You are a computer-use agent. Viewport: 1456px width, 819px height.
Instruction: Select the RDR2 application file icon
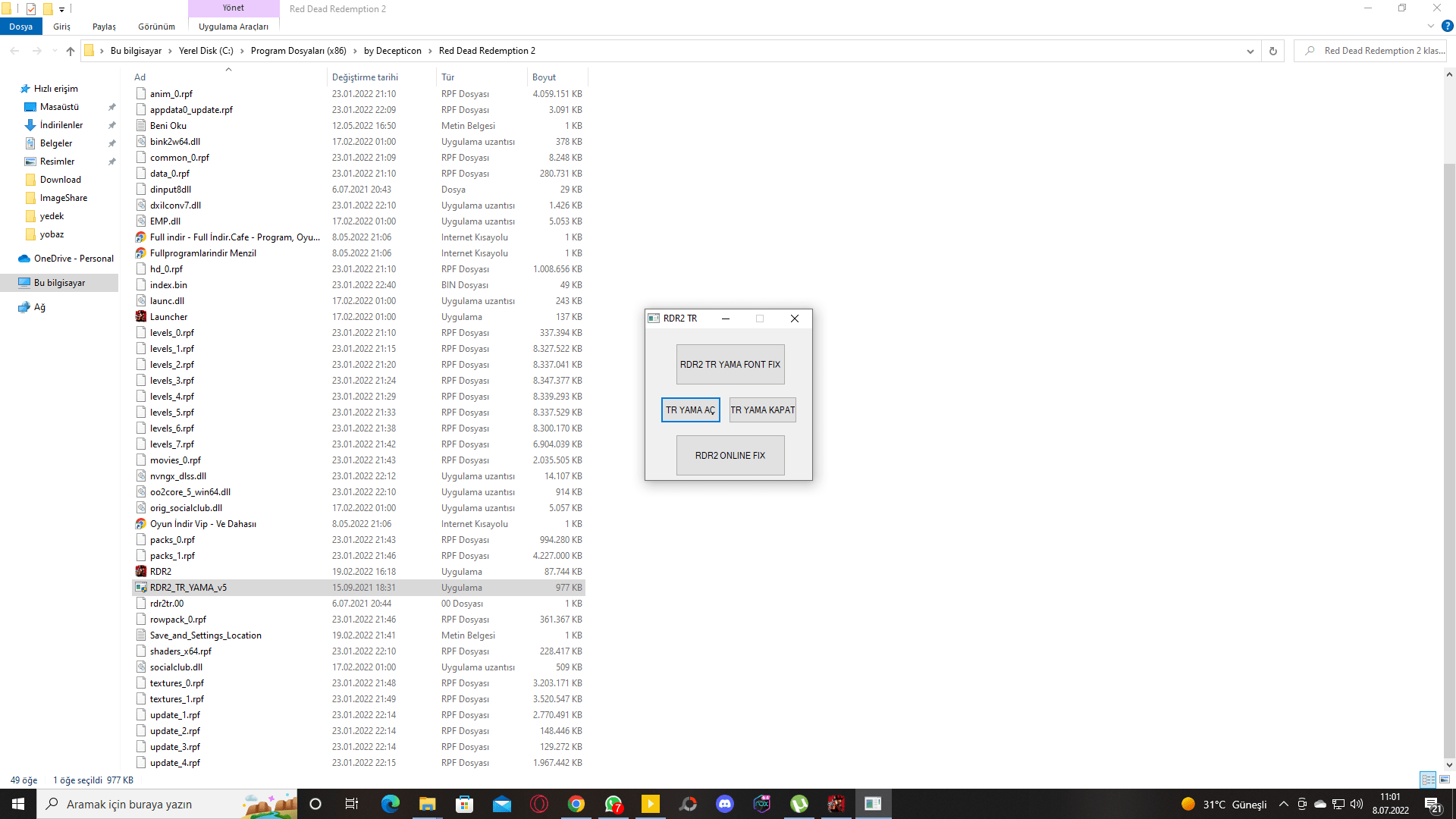point(141,572)
